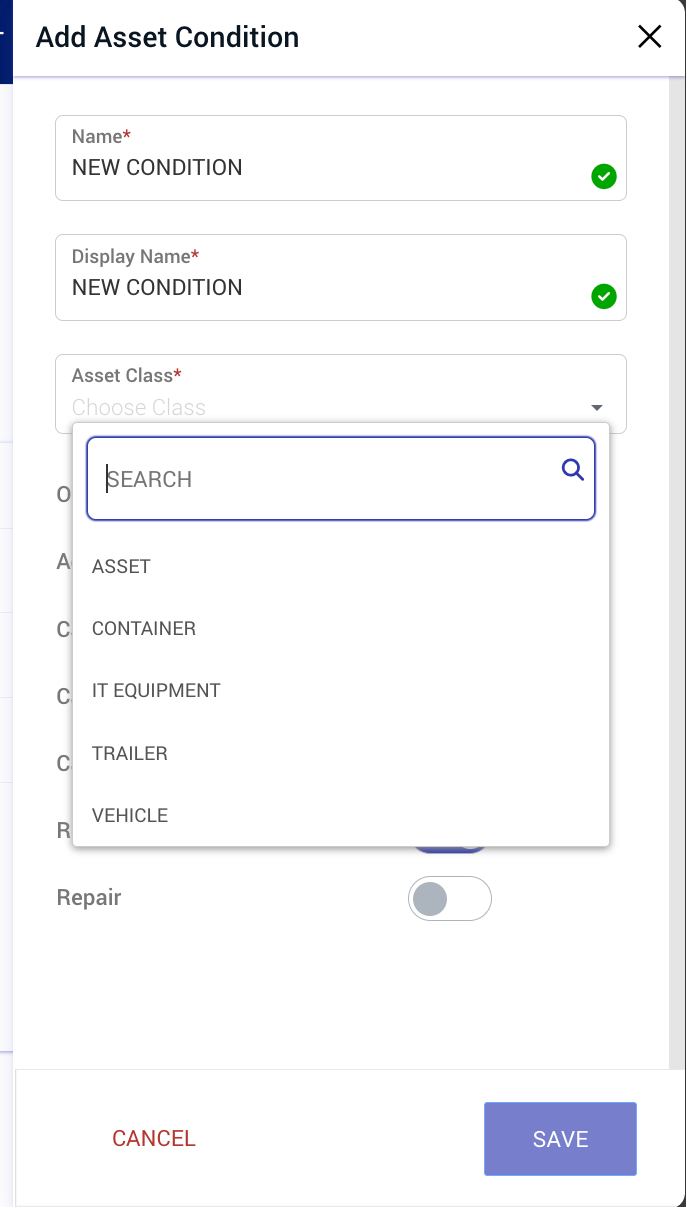Click the Repair label text
686x1207 pixels.
88,898
